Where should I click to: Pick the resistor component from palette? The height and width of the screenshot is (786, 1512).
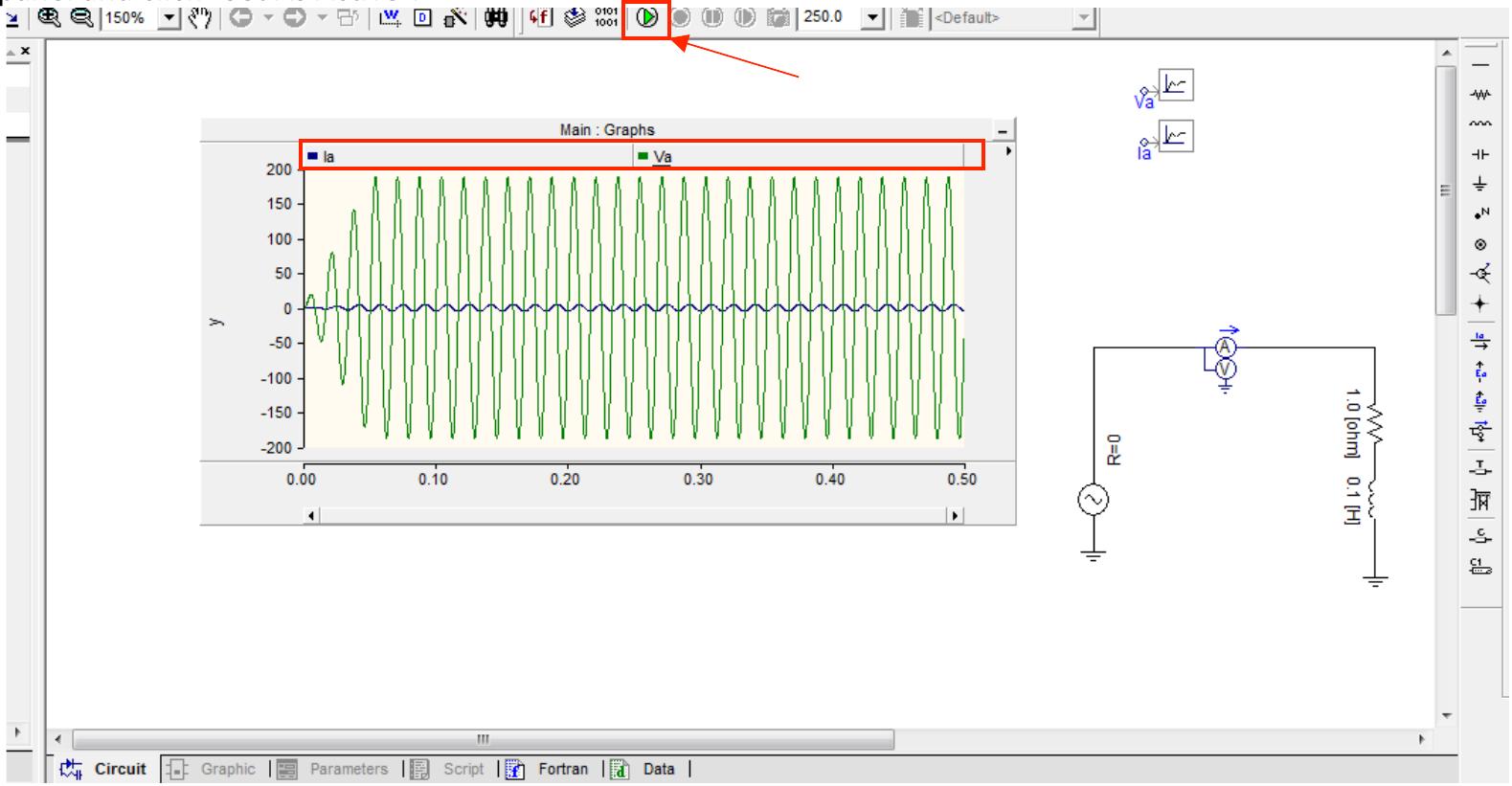[x=1480, y=95]
